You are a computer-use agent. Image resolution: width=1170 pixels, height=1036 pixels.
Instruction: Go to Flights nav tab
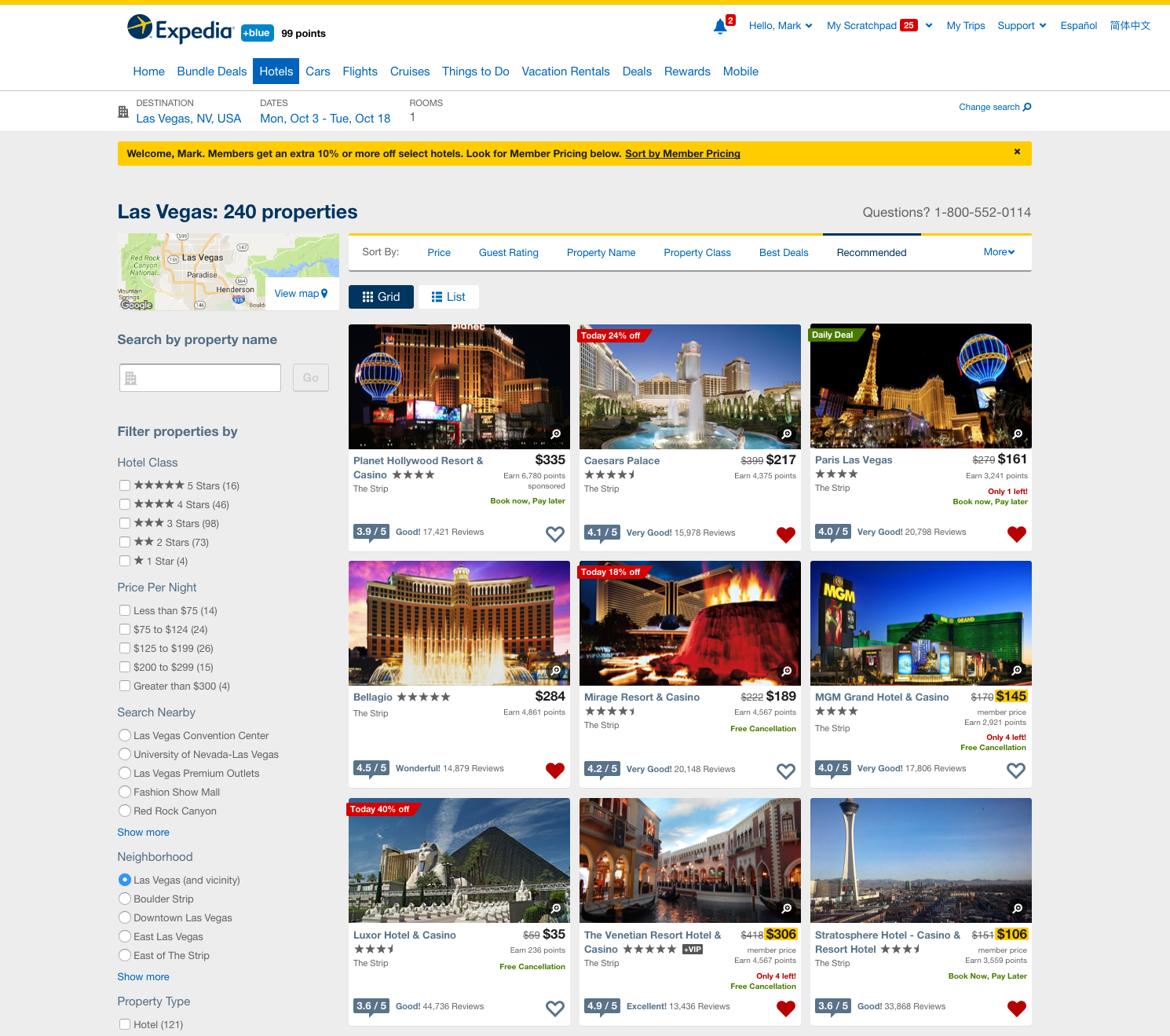coord(360,71)
